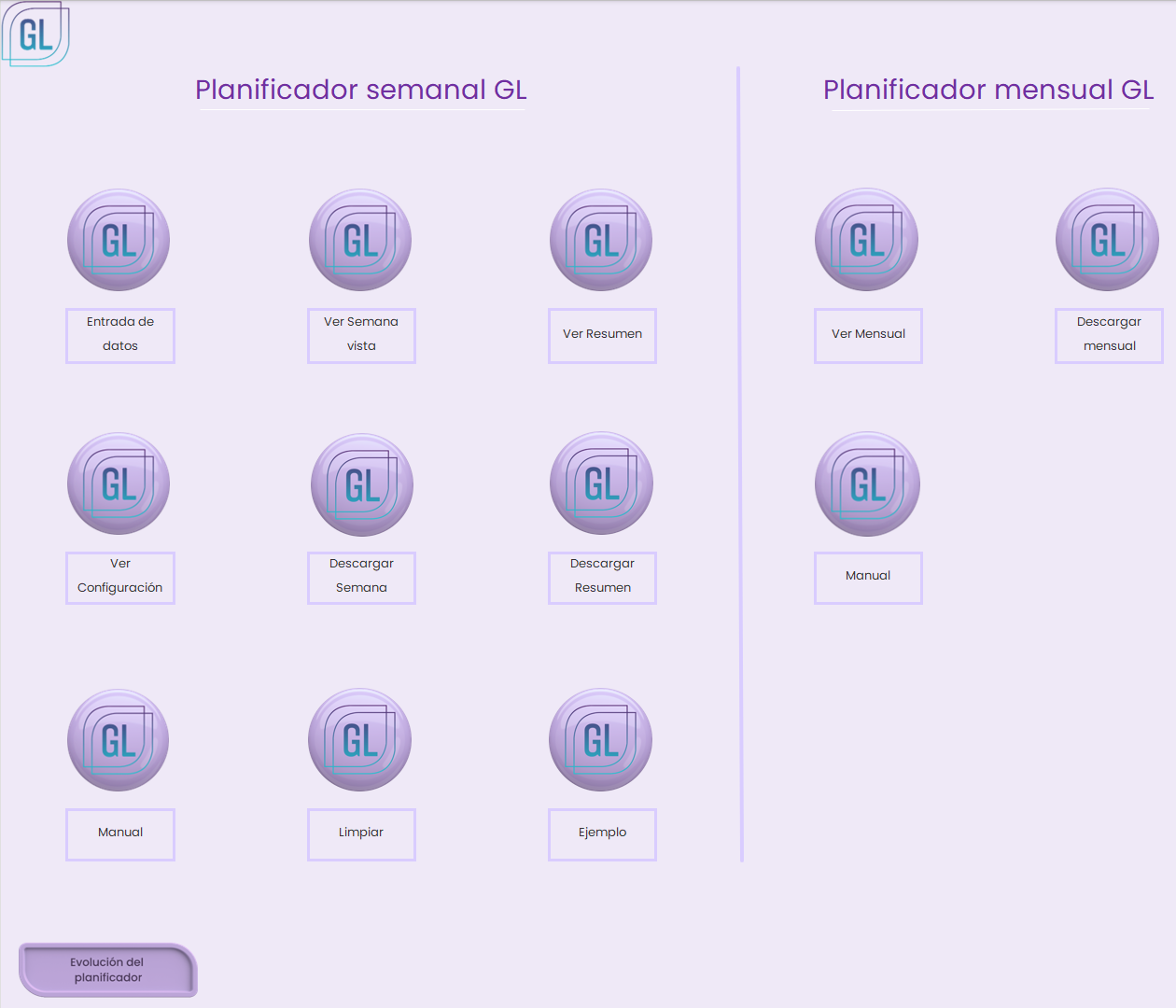The height and width of the screenshot is (1008, 1176).
Task: Click the round GL icon above Entrada de datos
Action: tap(119, 240)
